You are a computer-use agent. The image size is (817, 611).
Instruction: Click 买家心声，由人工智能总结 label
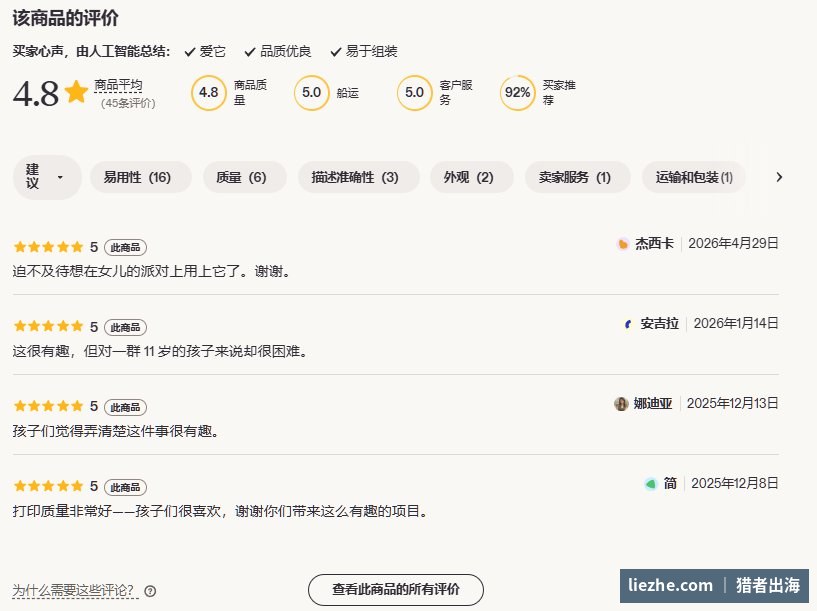pyautogui.click(x=91, y=51)
